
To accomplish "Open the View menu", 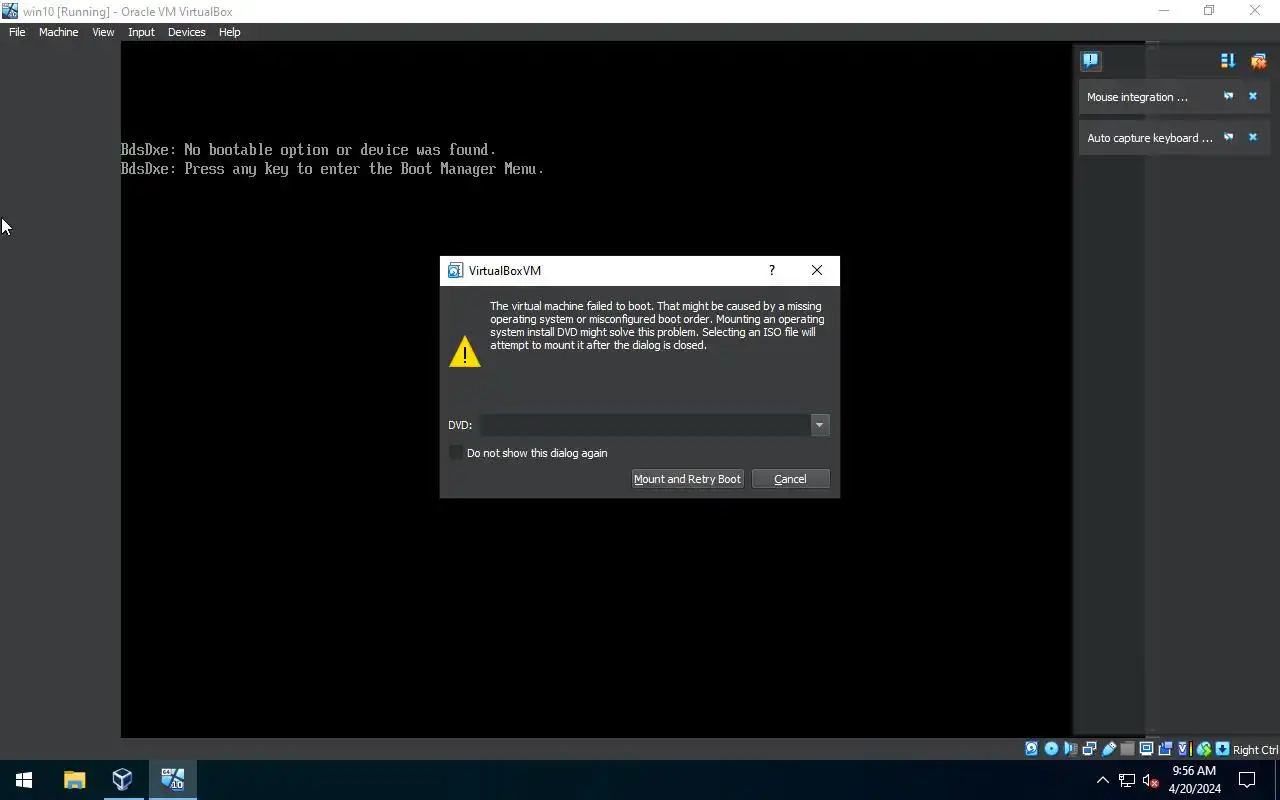I will (103, 32).
